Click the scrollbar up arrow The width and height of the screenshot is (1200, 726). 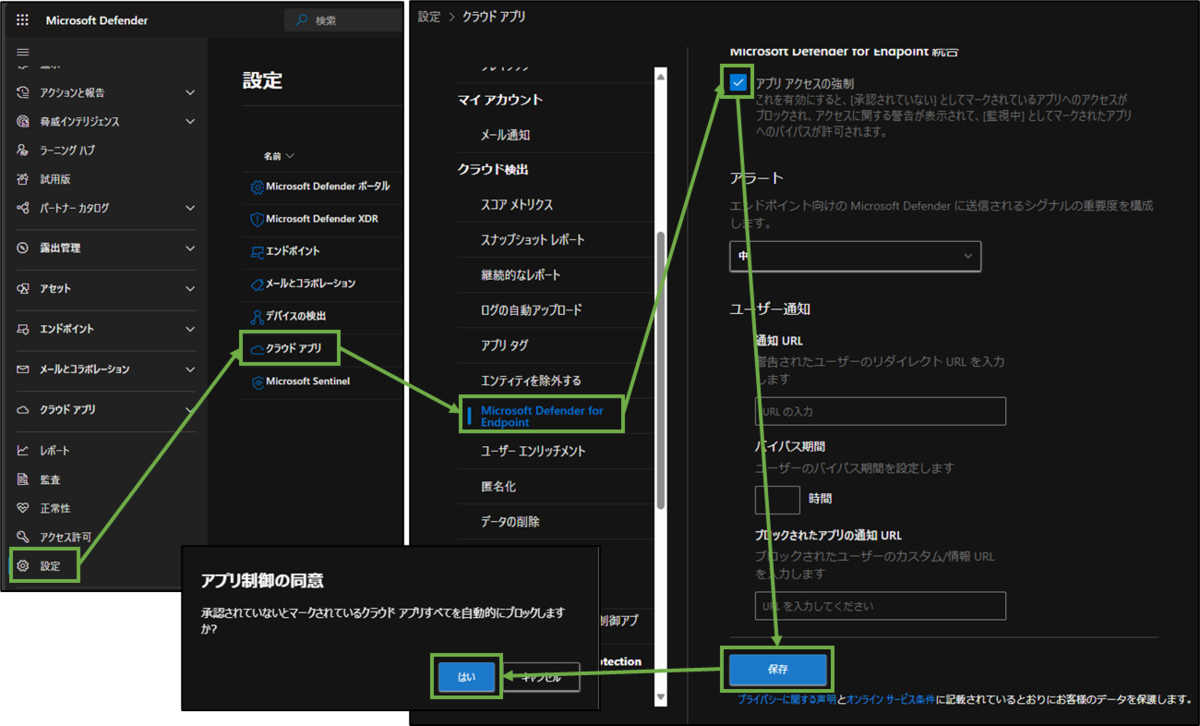(659, 74)
